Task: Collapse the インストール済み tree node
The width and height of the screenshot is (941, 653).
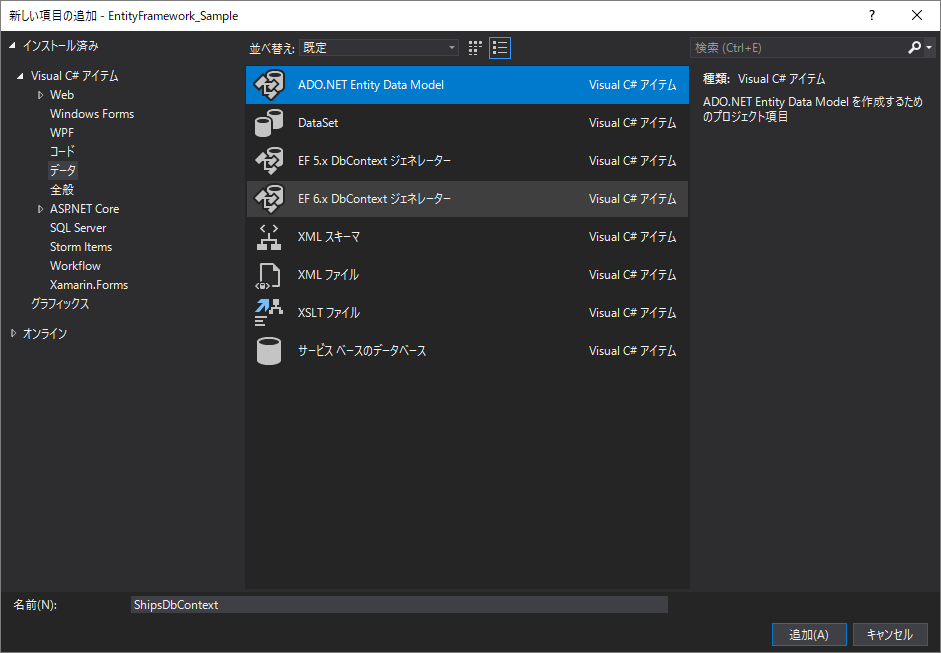Action: [13, 46]
